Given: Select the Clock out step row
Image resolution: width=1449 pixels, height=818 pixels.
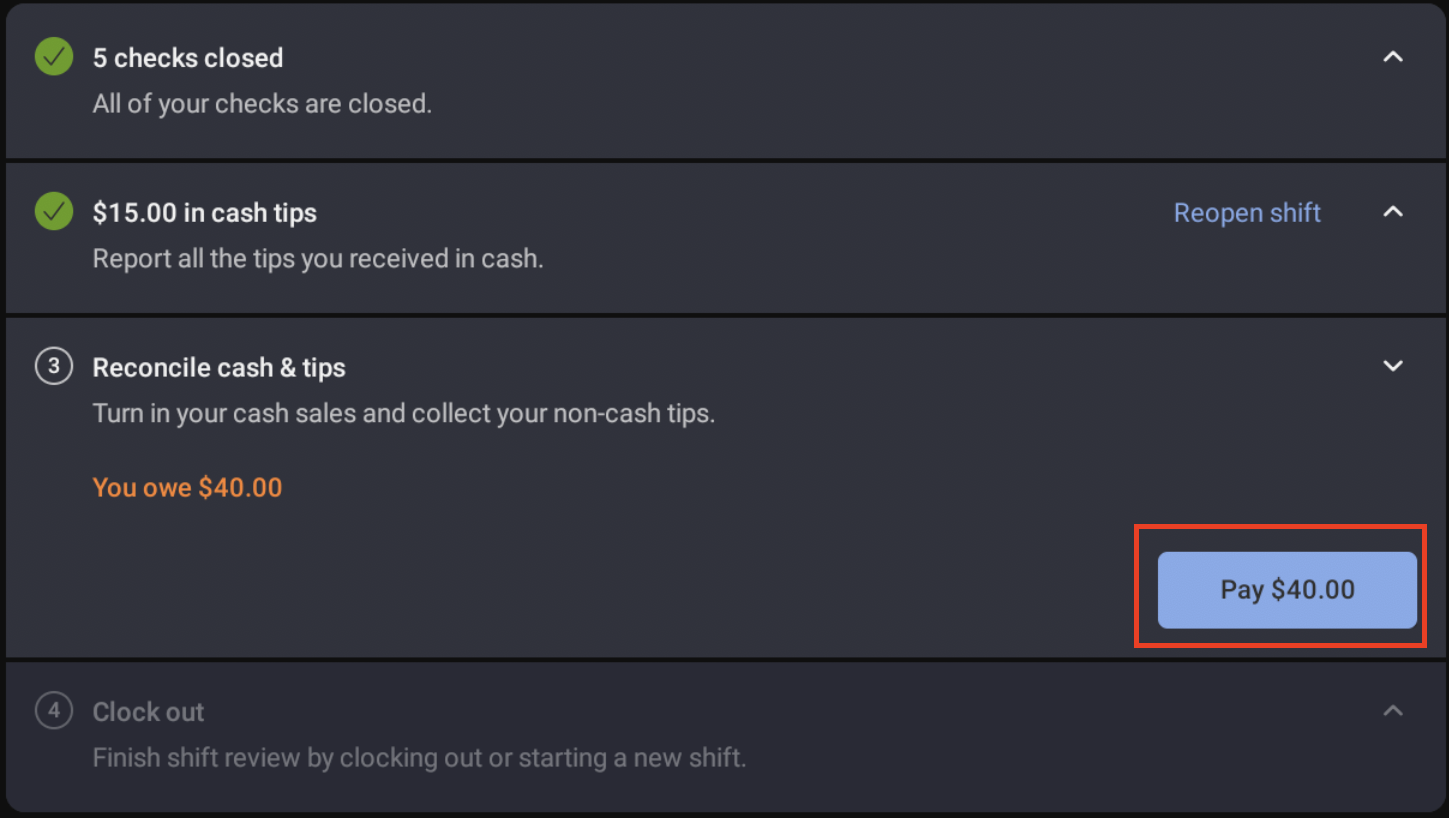Looking at the screenshot, I should click(148, 711).
